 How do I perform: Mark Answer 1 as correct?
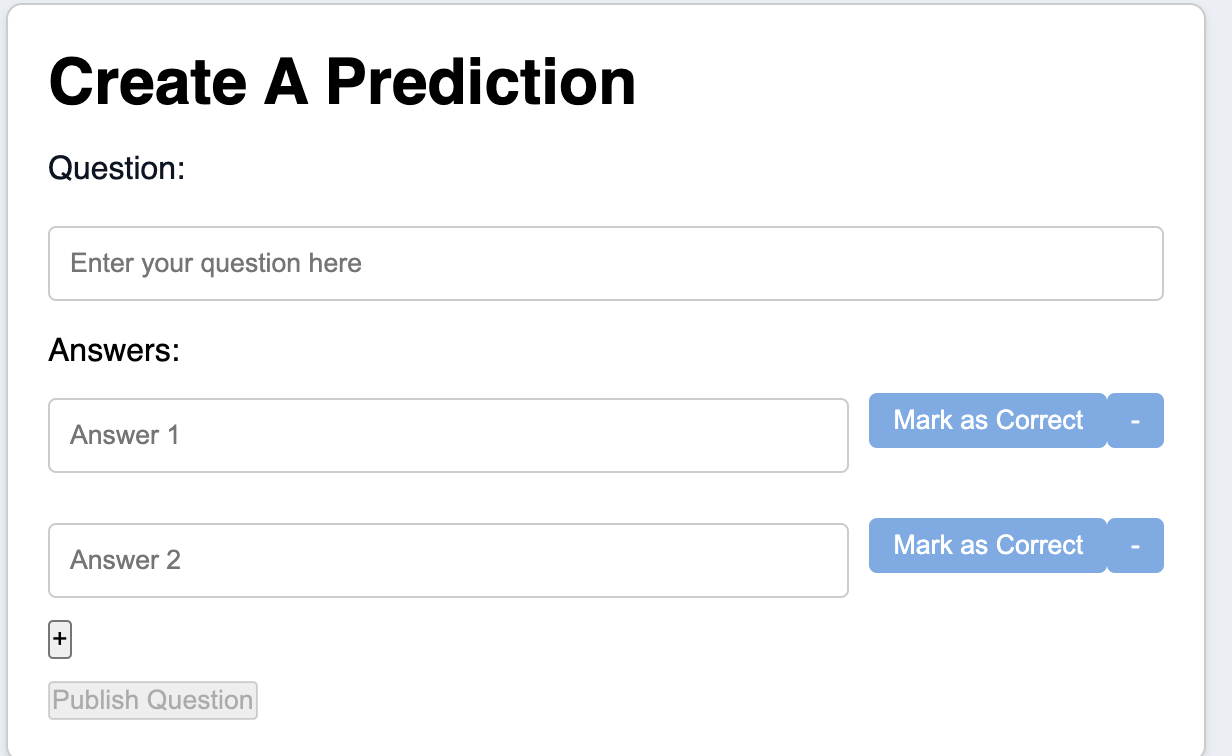(988, 420)
